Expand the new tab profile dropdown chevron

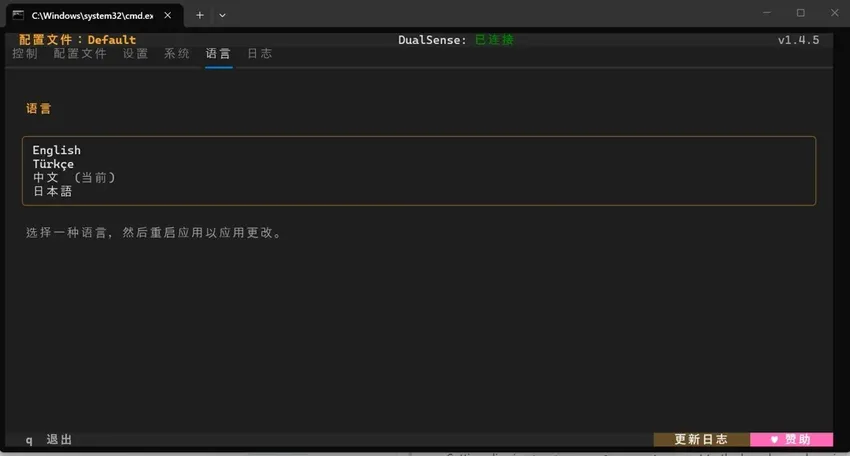(x=222, y=15)
